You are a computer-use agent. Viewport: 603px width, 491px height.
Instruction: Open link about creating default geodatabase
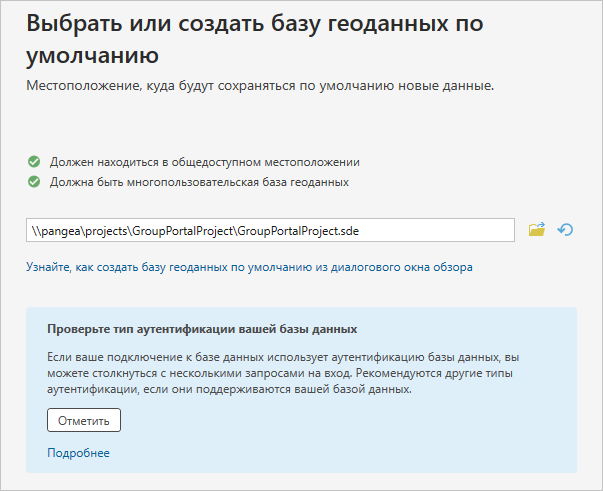(x=249, y=267)
